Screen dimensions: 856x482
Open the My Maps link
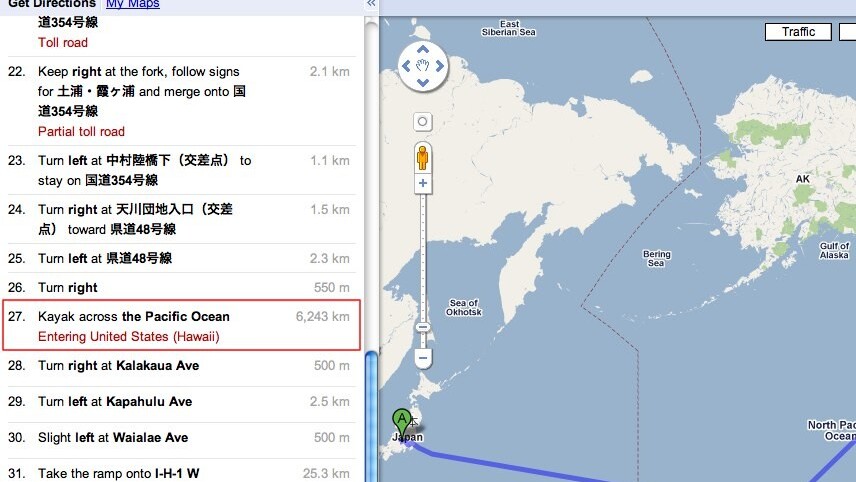coord(133,4)
